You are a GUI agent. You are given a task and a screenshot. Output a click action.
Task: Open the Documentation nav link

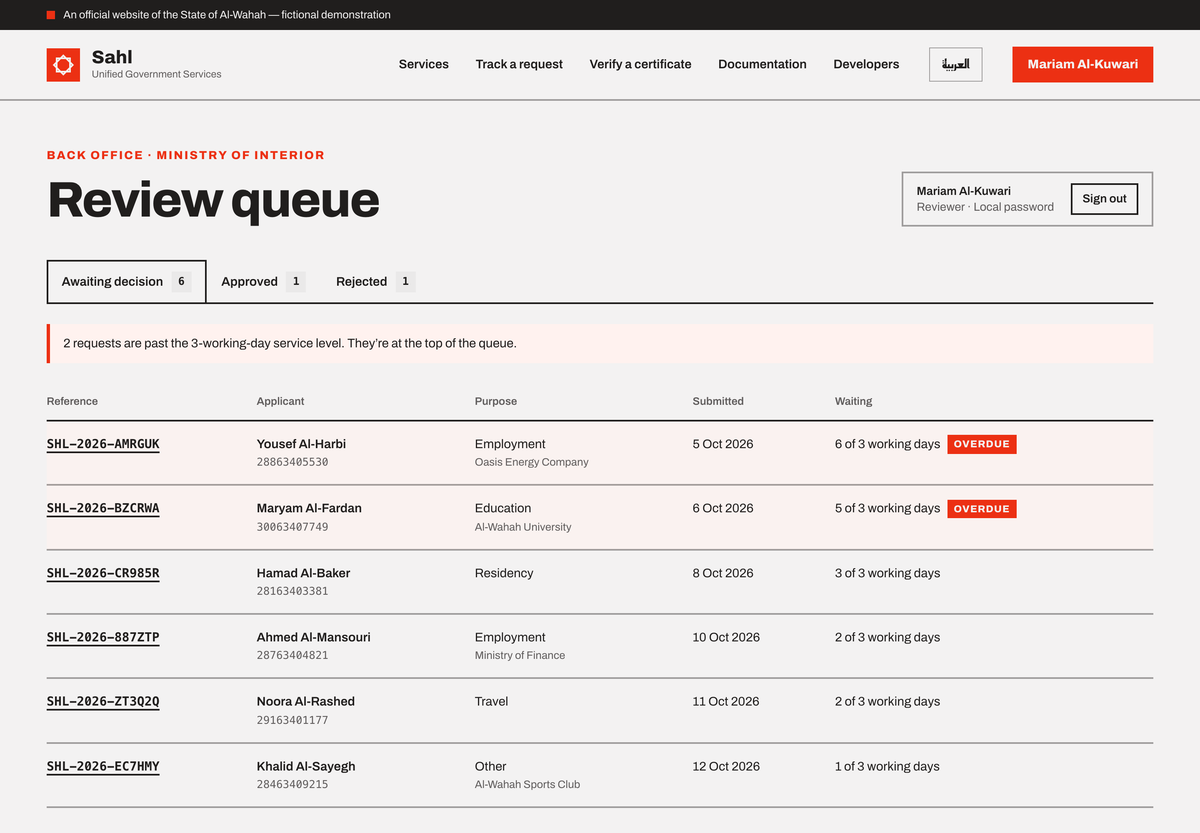[x=762, y=64]
